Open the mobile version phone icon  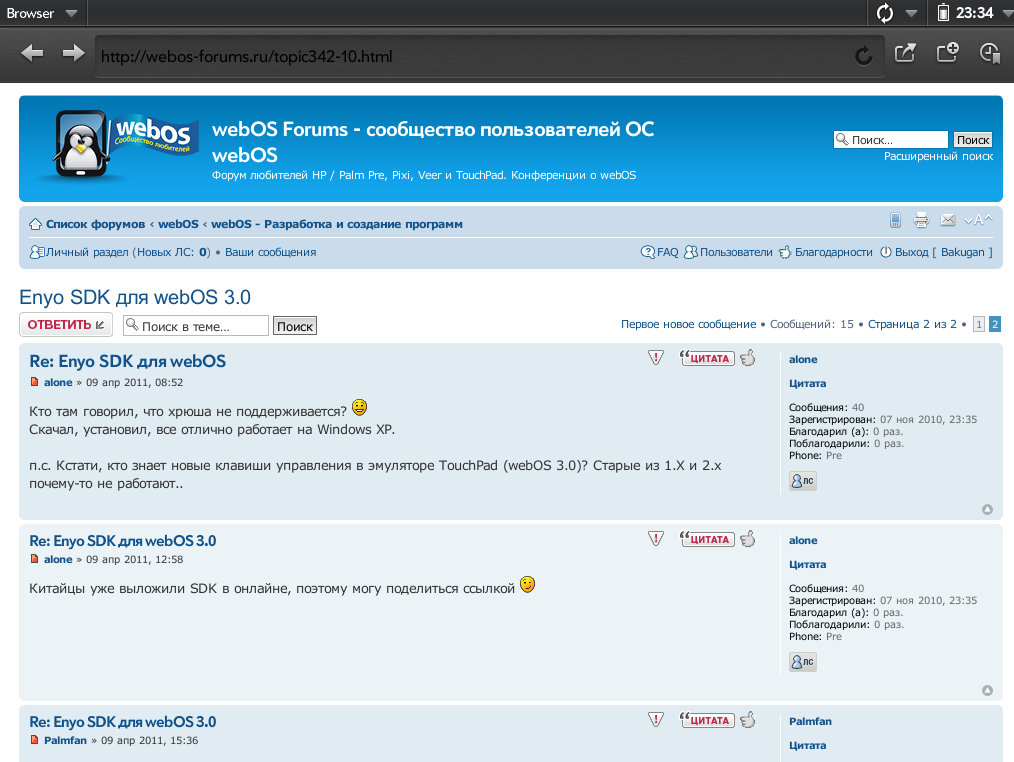pos(896,221)
